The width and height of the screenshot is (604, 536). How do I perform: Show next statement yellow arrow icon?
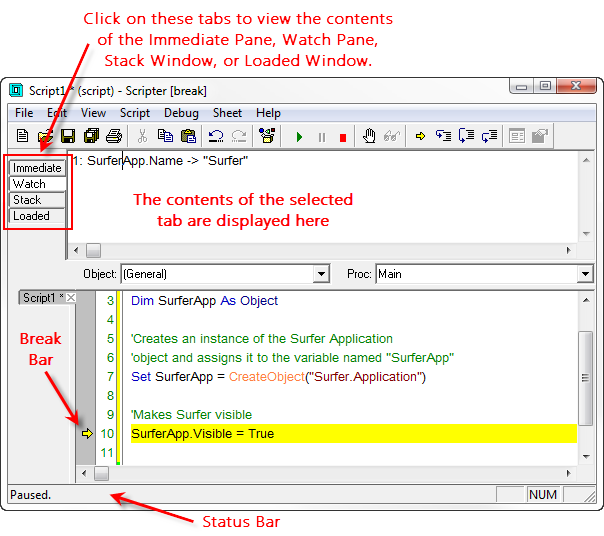coord(420,136)
